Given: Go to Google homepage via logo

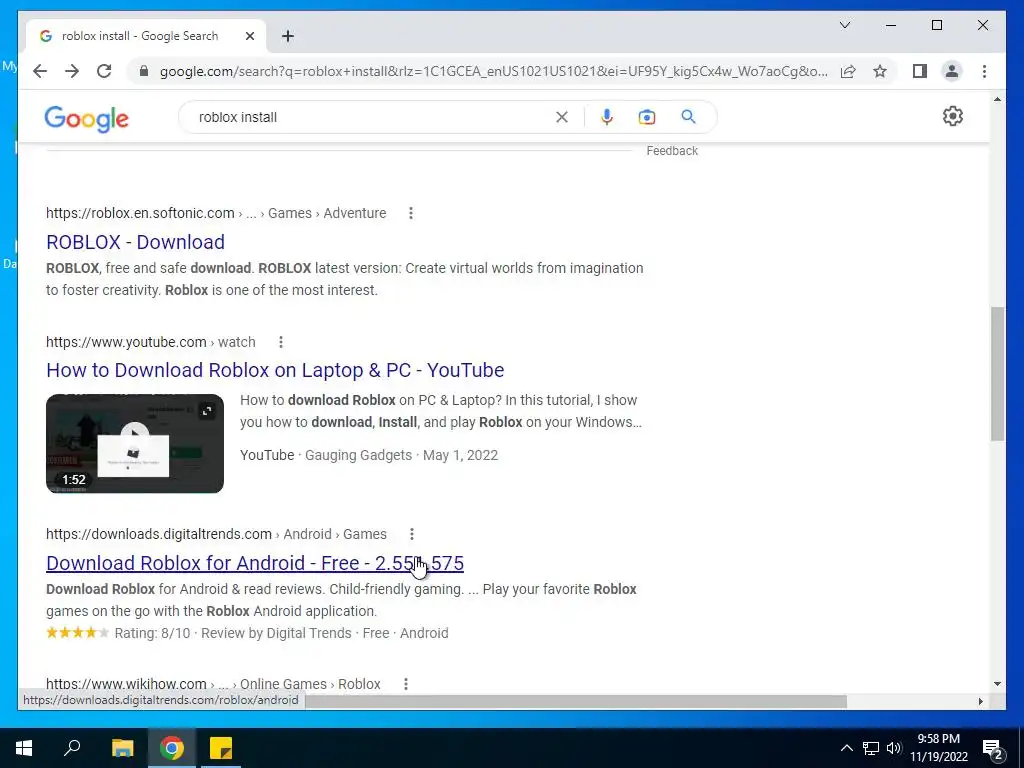Looking at the screenshot, I should [x=86, y=118].
